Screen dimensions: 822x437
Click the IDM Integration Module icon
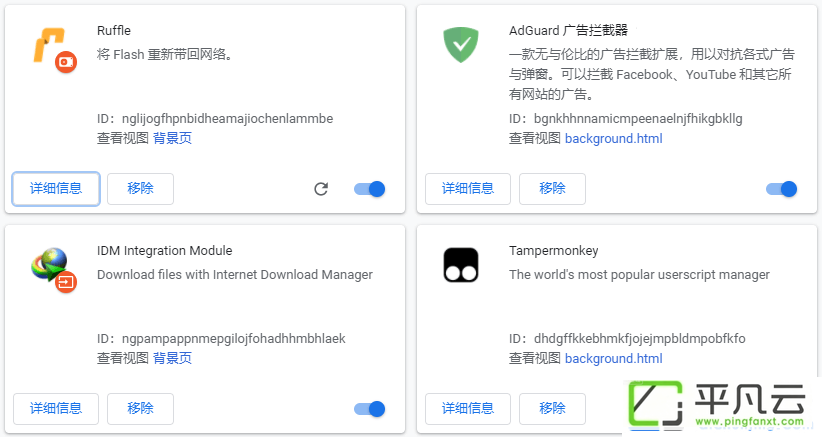pos(54,269)
